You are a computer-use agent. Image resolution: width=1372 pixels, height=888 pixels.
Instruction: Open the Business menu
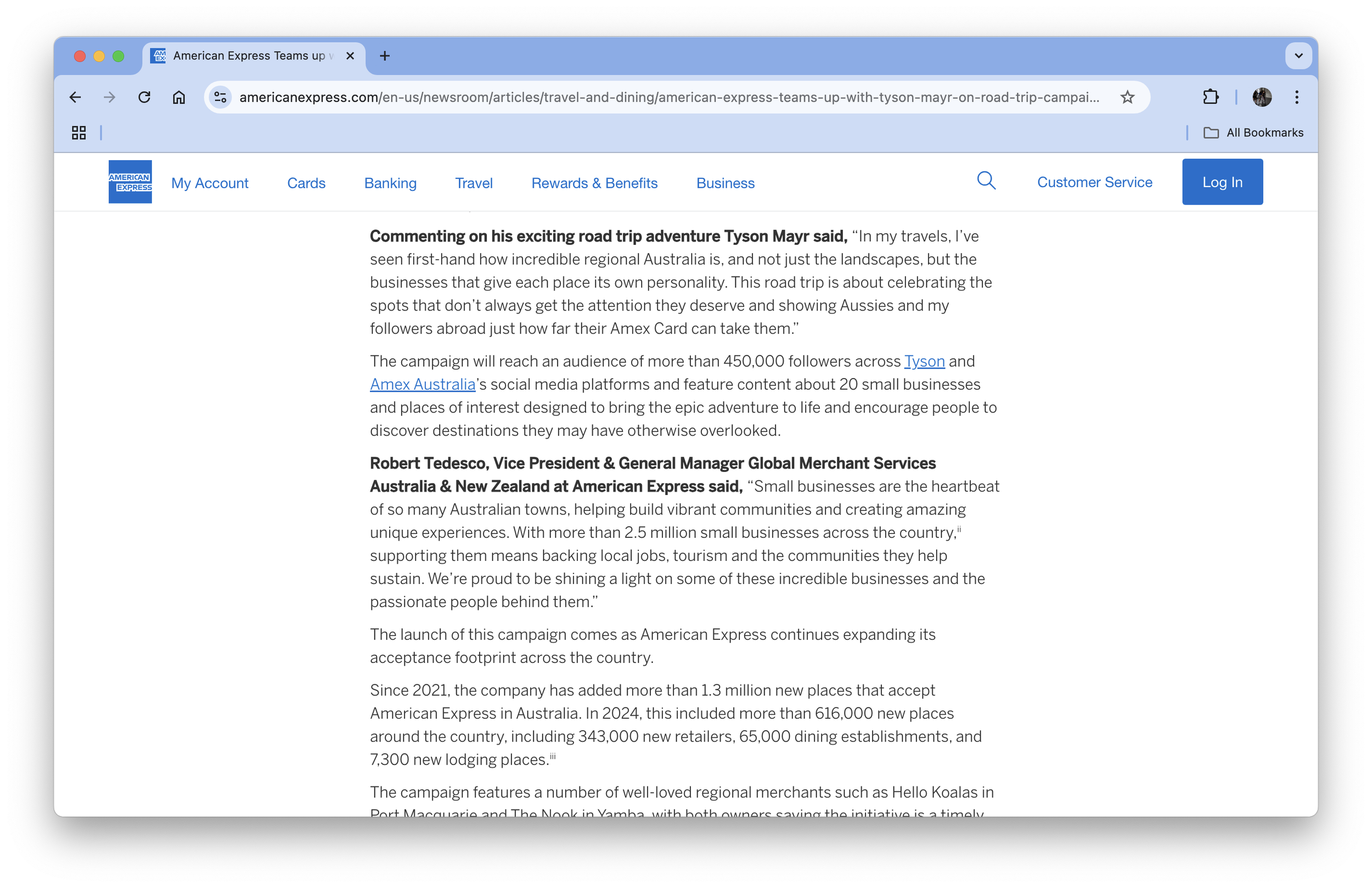725,183
